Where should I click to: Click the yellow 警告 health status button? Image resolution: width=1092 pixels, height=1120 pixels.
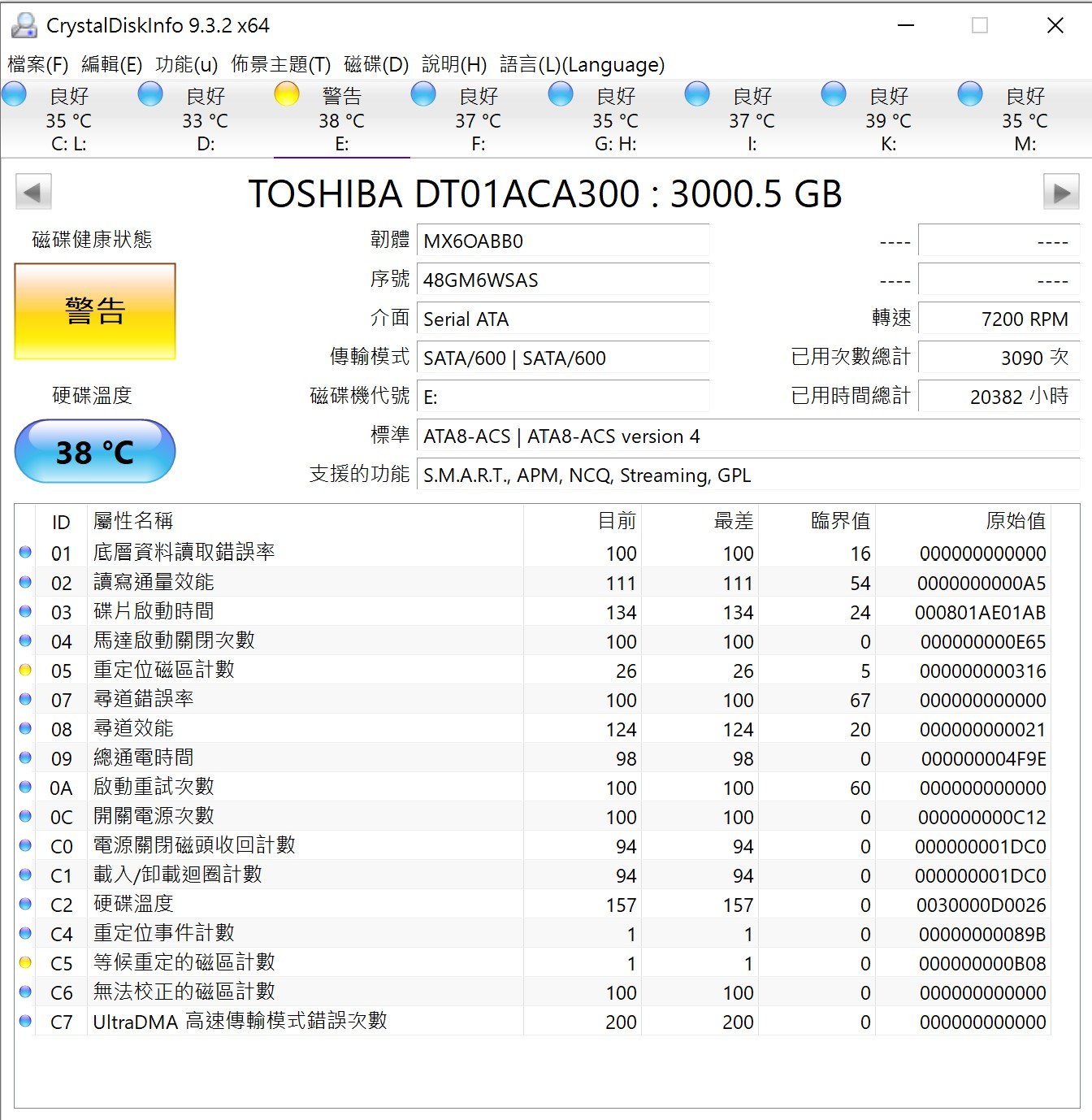(95, 311)
